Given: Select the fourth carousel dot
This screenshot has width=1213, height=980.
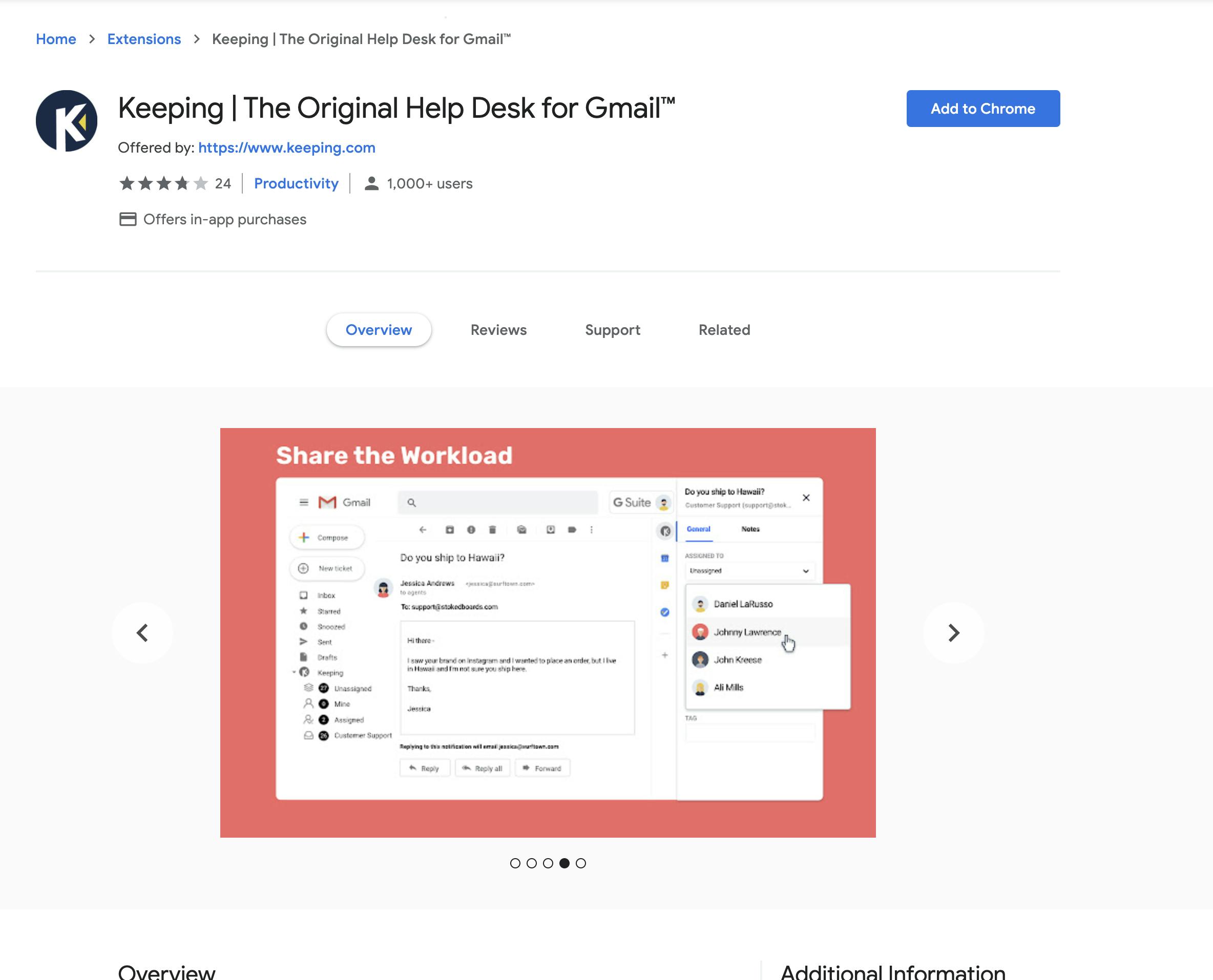Looking at the screenshot, I should click(564, 863).
